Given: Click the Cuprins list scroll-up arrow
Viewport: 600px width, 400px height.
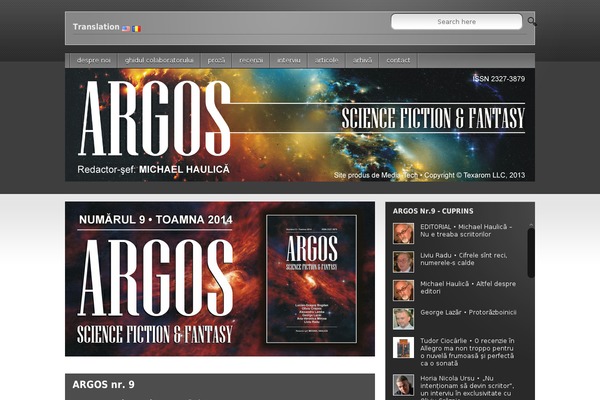Looking at the screenshot, I should (531, 225).
